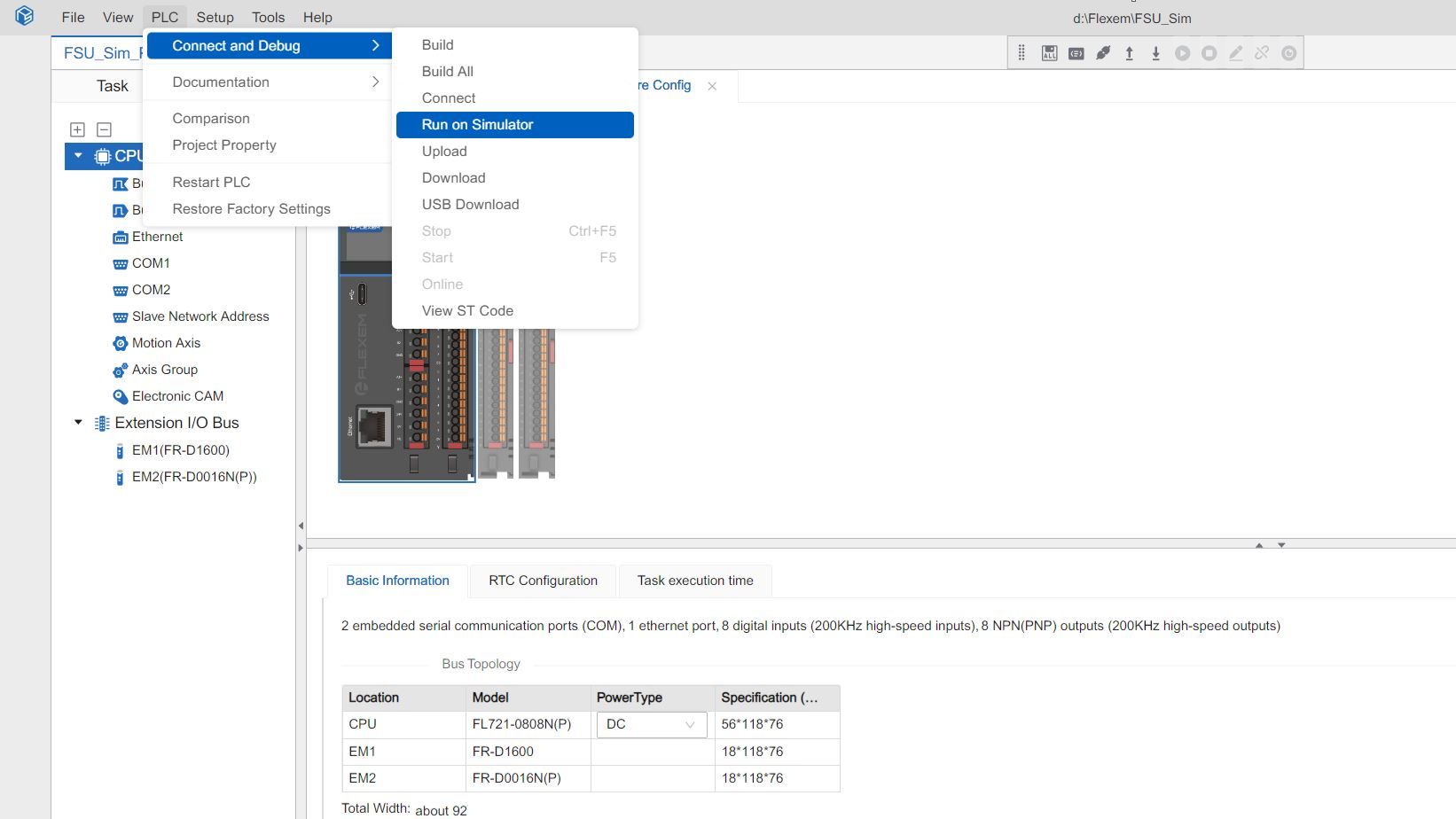Image resolution: width=1456 pixels, height=819 pixels.
Task: Collapse the Extension I/O Bus node
Action: (x=77, y=423)
